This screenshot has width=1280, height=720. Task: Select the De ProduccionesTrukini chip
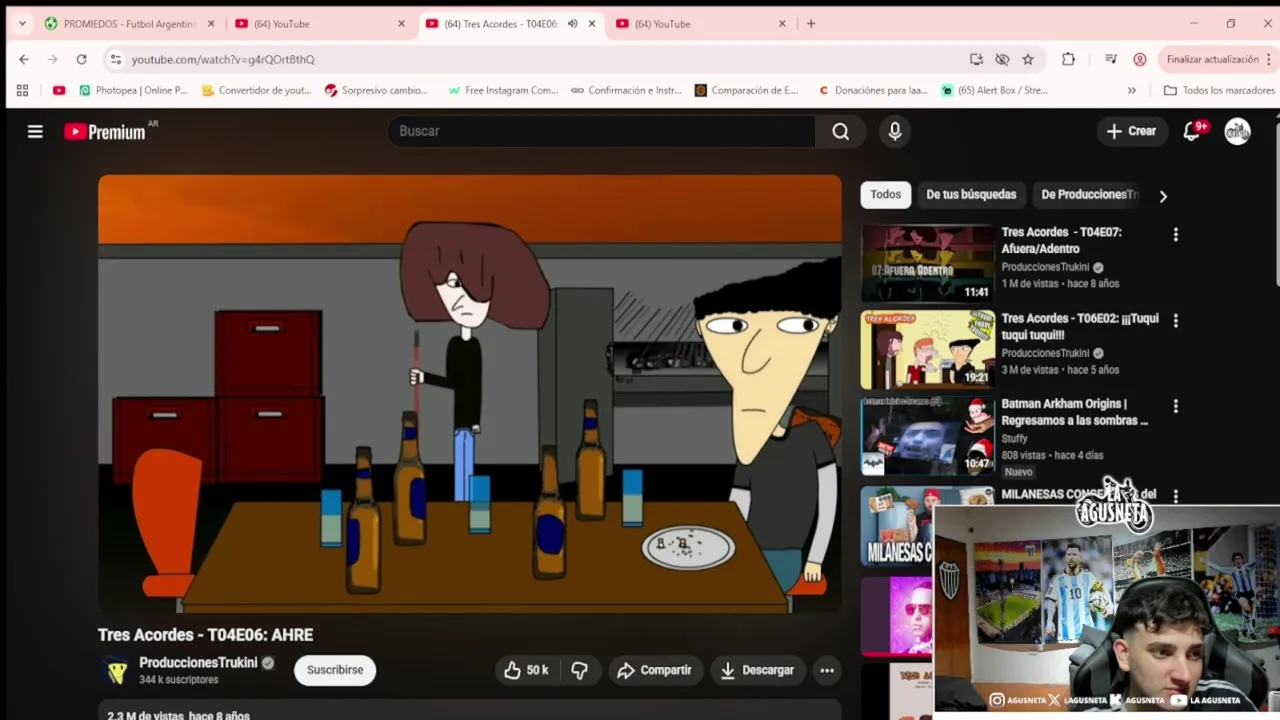[1089, 195]
